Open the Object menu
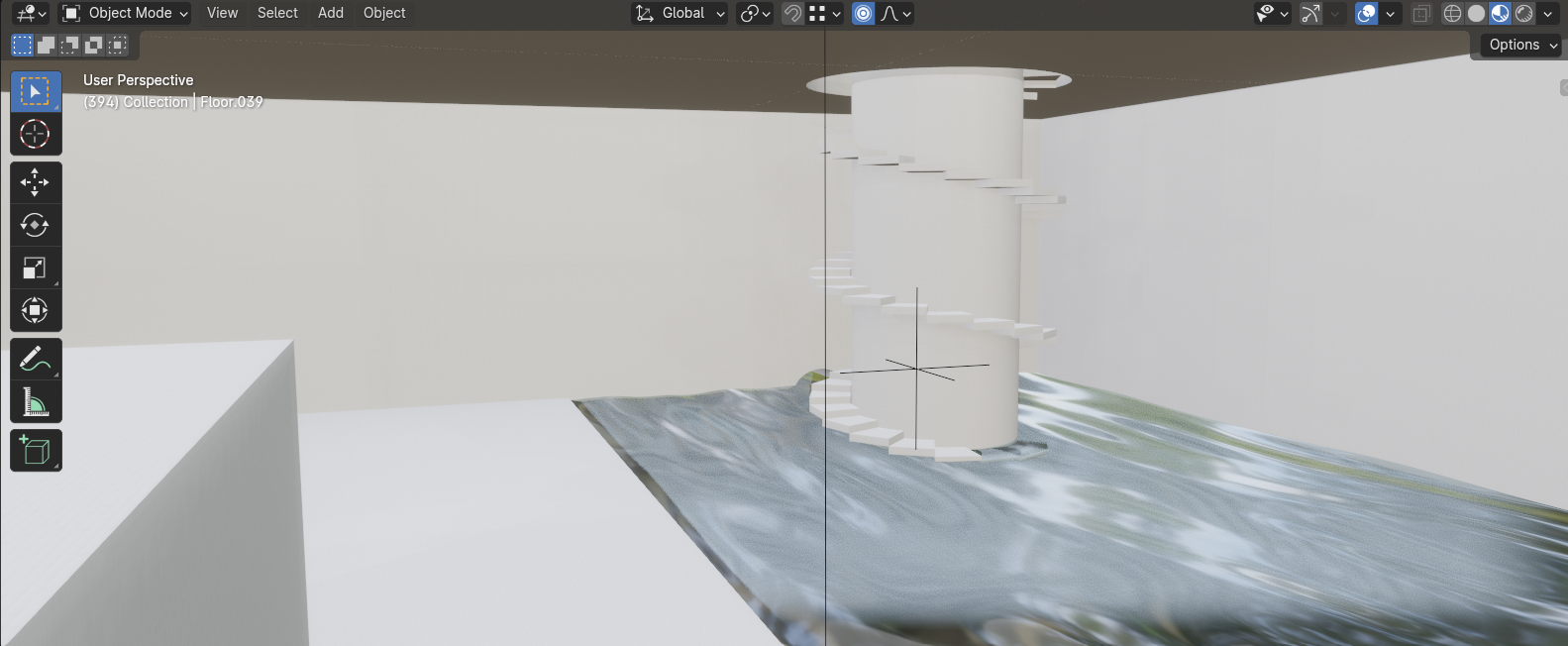The width and height of the screenshot is (1568, 646). tap(384, 13)
